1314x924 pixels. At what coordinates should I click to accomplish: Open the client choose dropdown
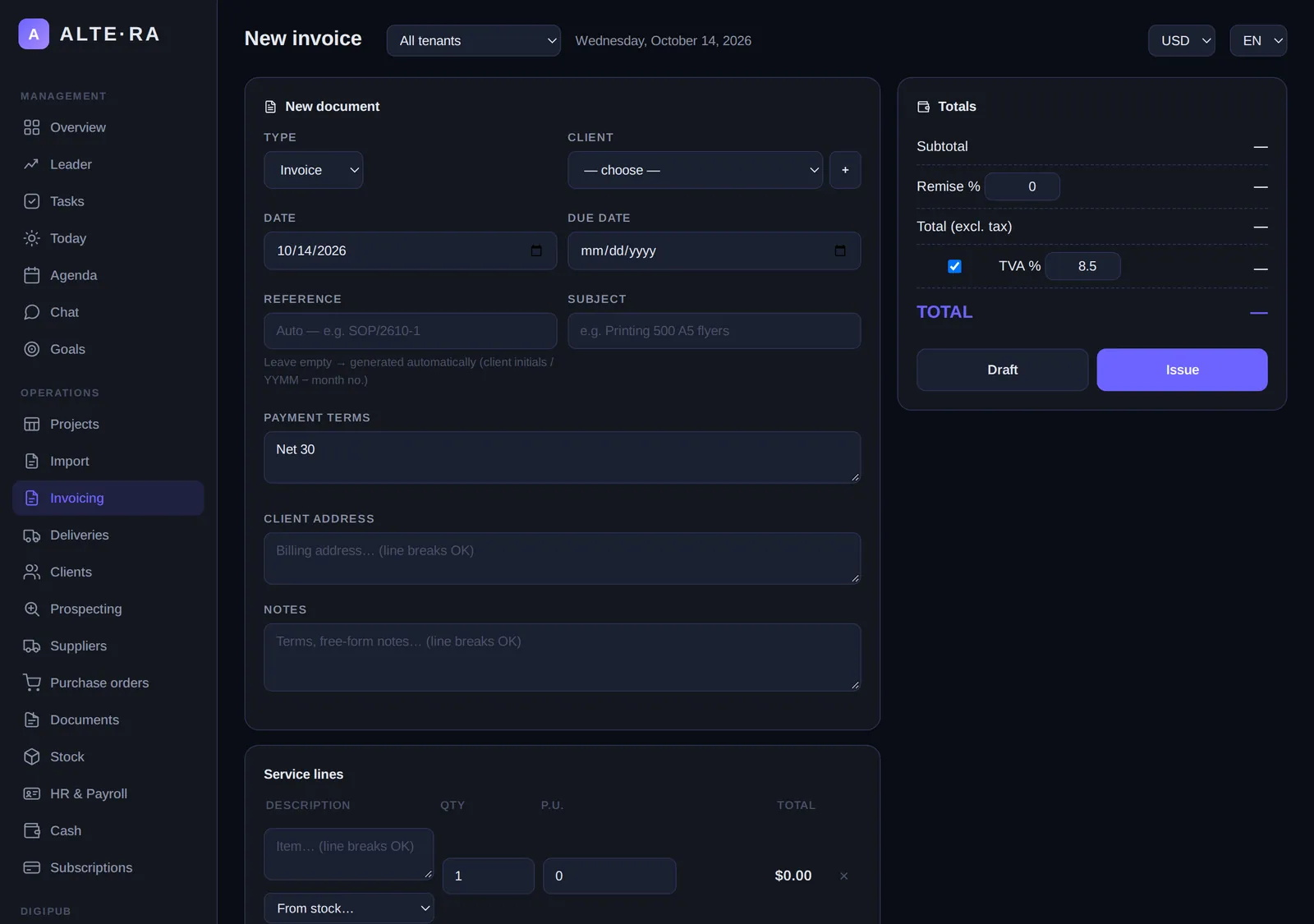click(x=695, y=170)
